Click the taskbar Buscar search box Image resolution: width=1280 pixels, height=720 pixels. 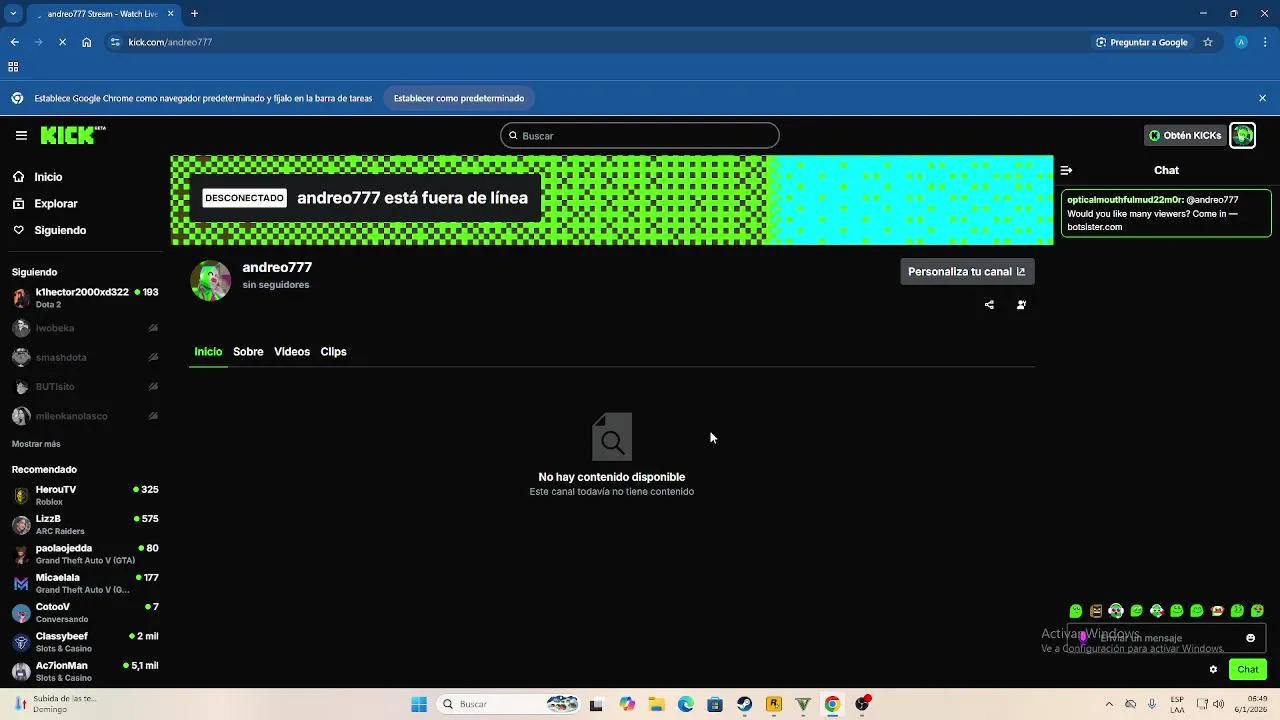[x=510, y=704]
